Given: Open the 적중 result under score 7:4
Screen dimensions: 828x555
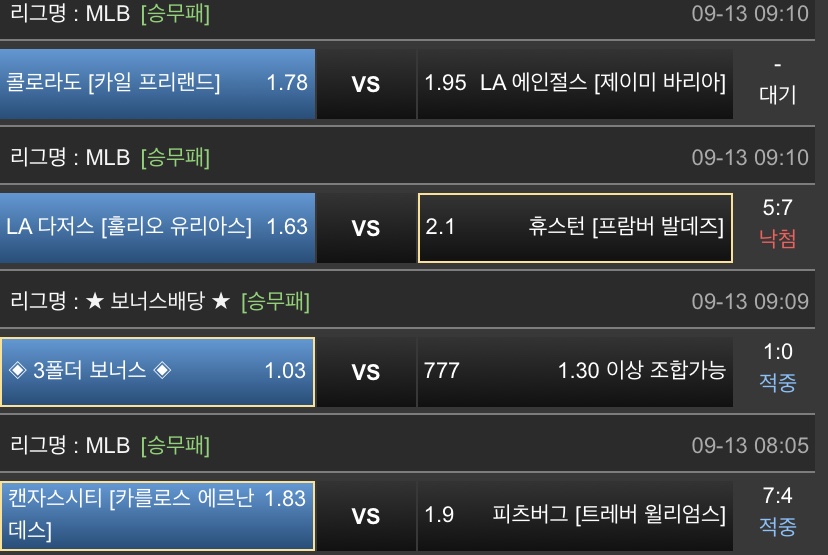Looking at the screenshot, I should (777, 527).
